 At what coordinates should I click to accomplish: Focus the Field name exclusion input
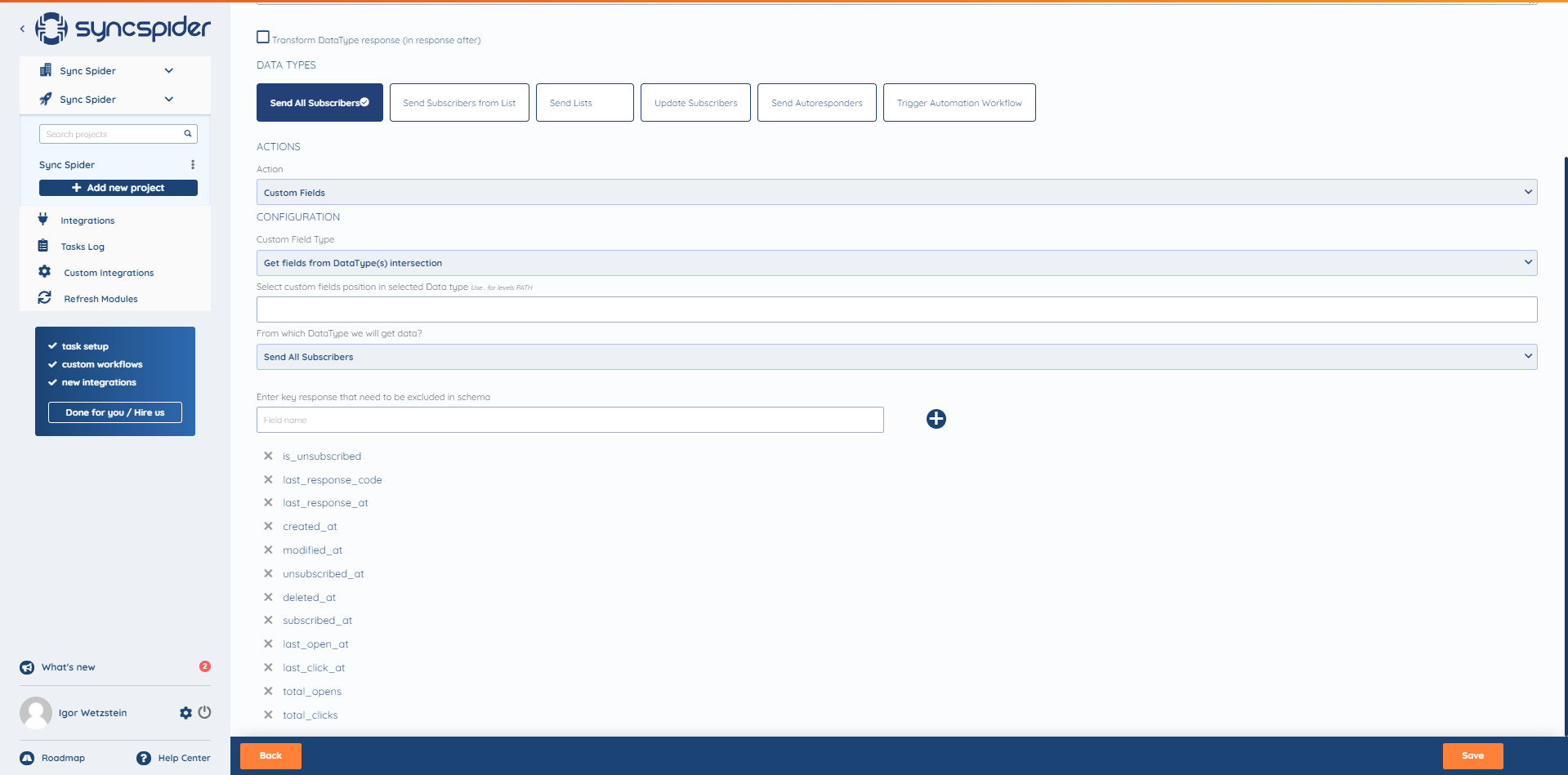pyautogui.click(x=570, y=420)
